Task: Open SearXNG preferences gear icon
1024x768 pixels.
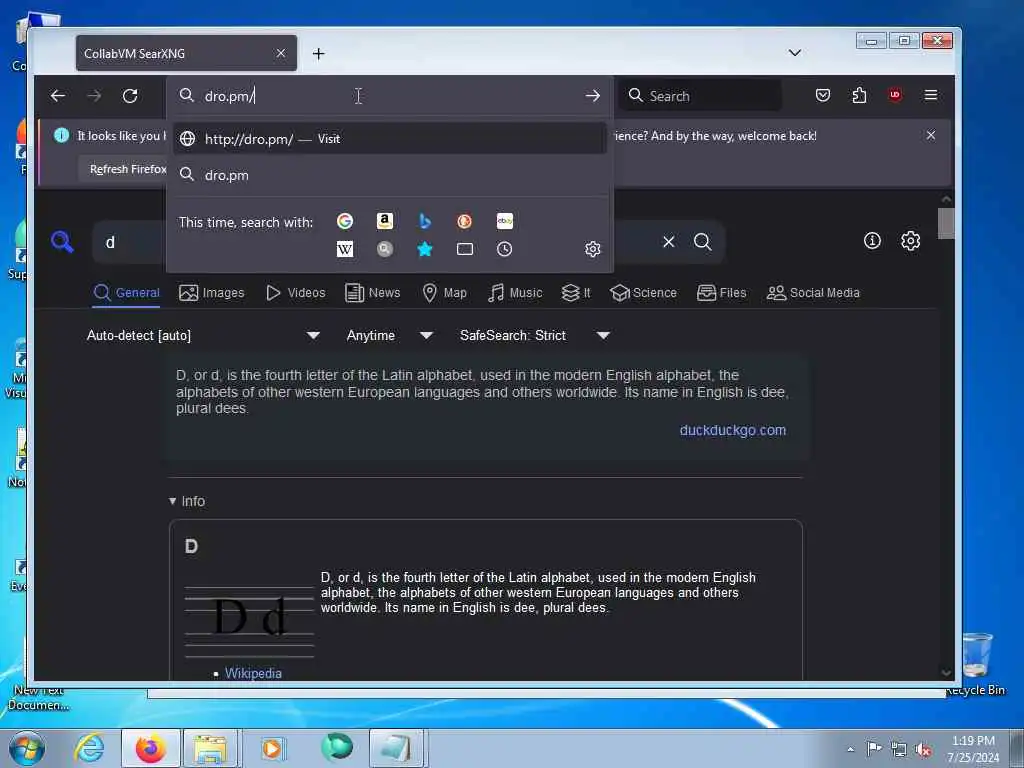Action: coord(910,241)
